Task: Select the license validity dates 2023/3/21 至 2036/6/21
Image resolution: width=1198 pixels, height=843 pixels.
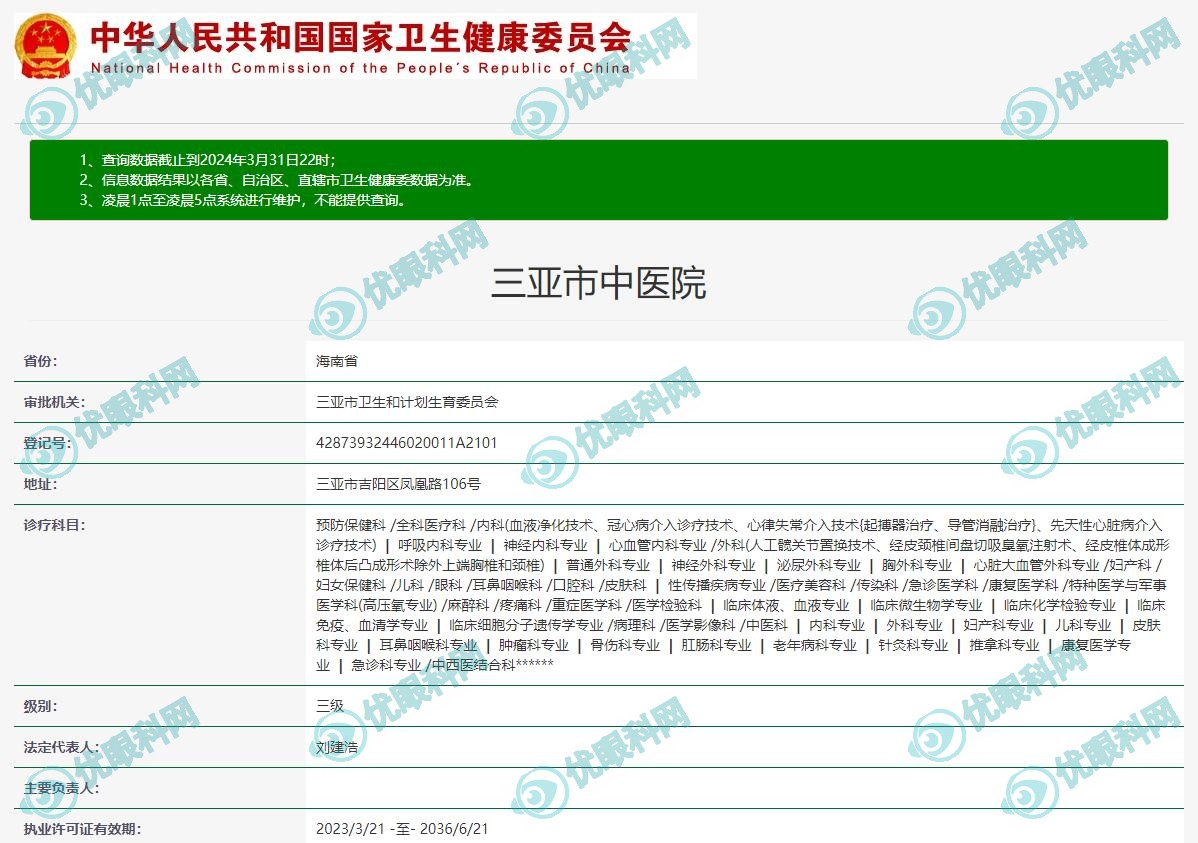Action: tap(402, 829)
